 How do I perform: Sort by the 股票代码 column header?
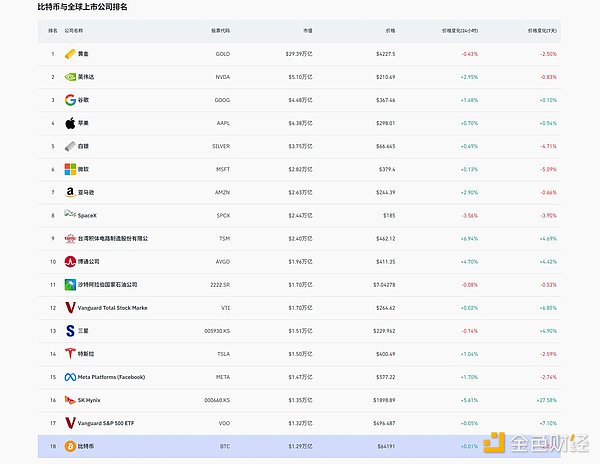pyautogui.click(x=220, y=31)
